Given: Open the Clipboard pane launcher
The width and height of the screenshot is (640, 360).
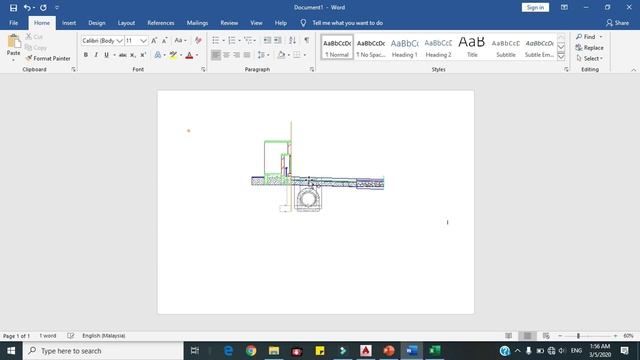Looking at the screenshot, I should click(73, 69).
